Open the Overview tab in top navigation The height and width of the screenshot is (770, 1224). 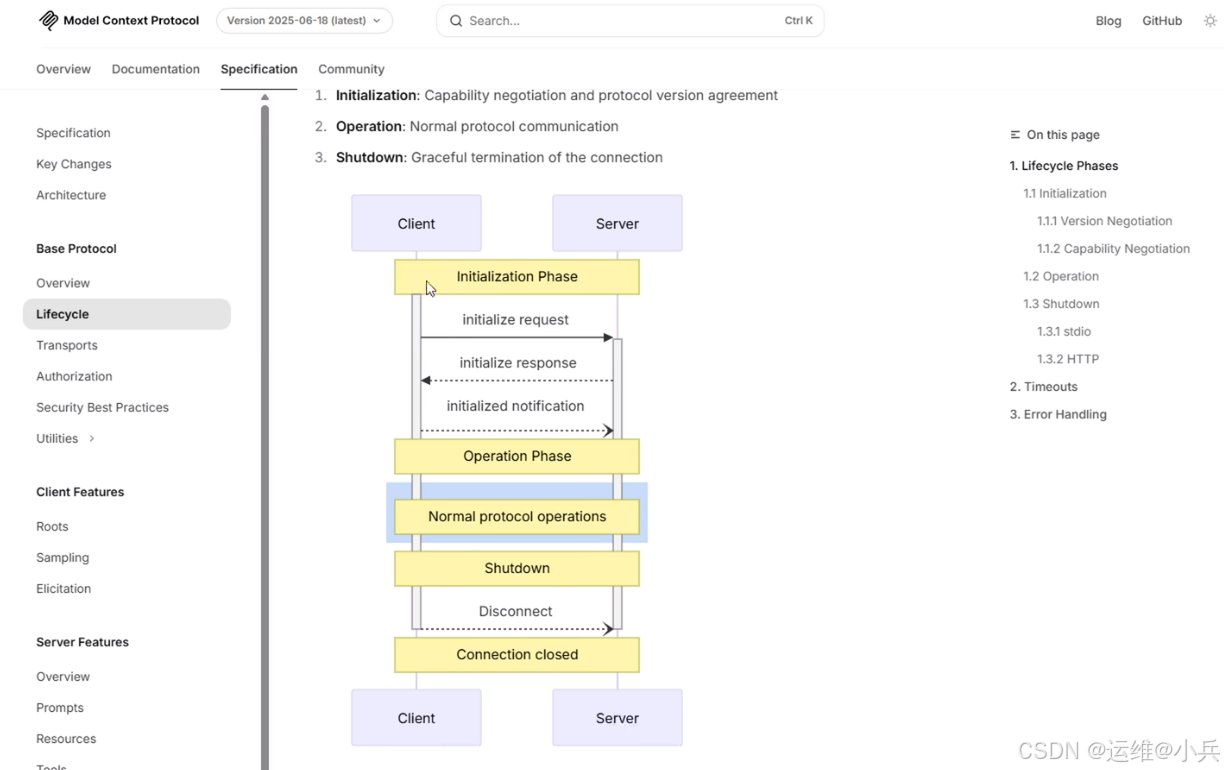pyautogui.click(x=63, y=69)
